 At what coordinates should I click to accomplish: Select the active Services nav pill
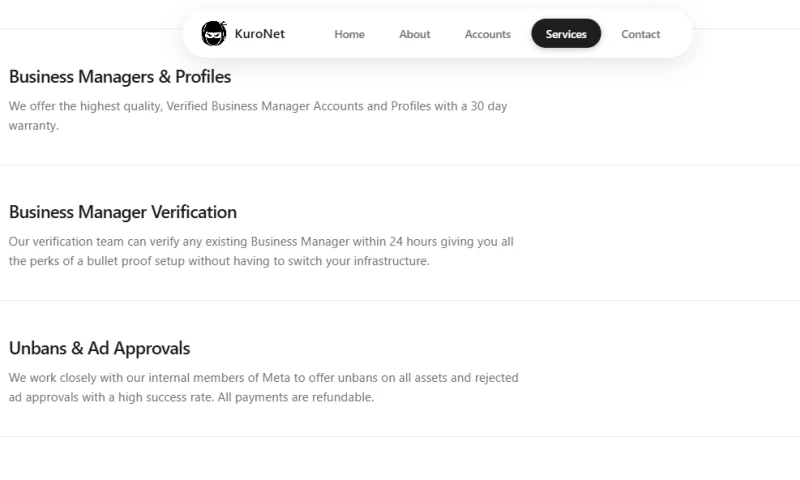[x=566, y=34]
